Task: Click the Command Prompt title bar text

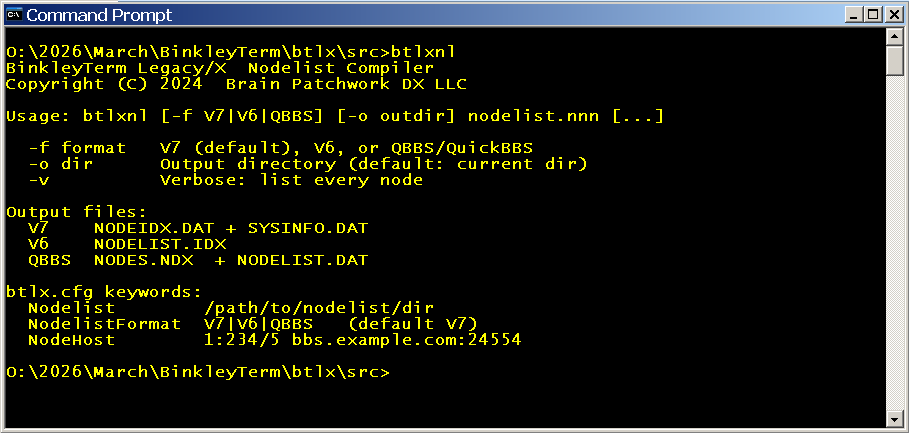Action: 99,15
